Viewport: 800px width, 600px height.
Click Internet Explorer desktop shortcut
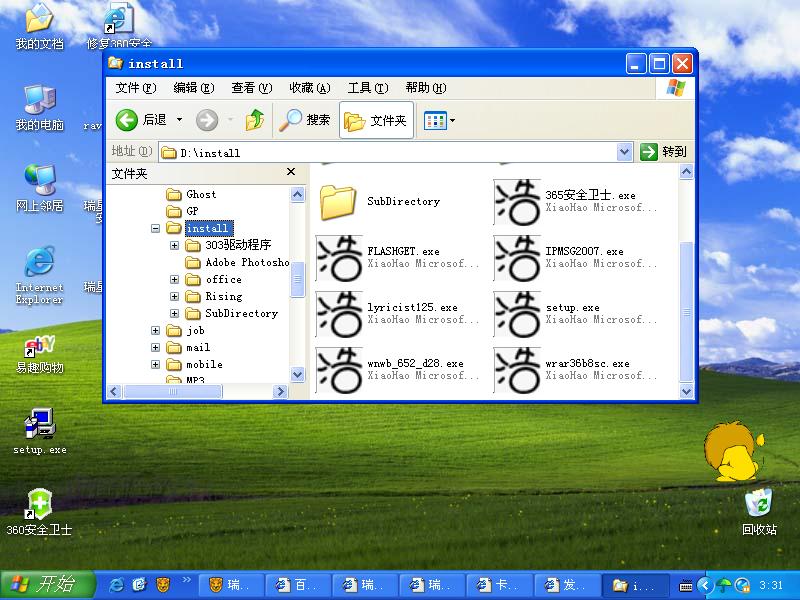click(x=39, y=265)
